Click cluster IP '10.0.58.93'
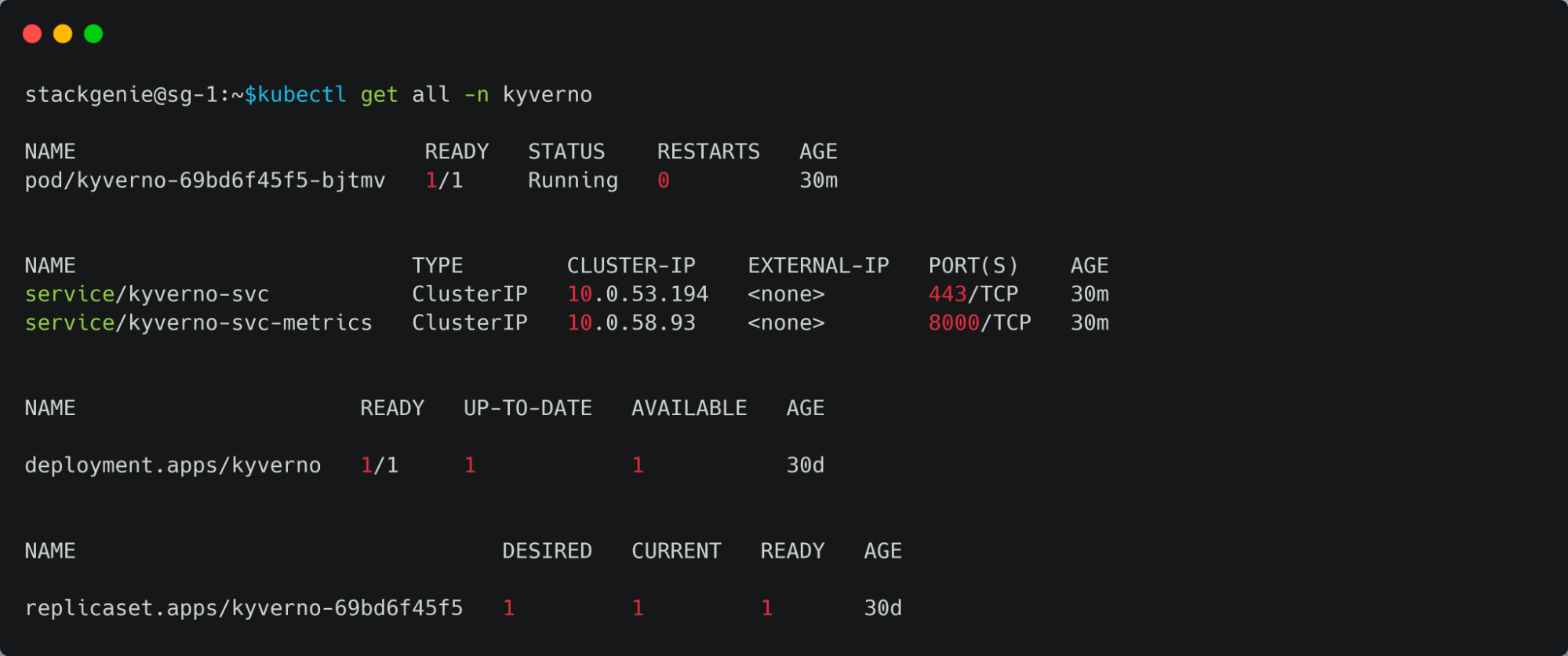Image resolution: width=1568 pixels, height=656 pixels. click(x=631, y=323)
